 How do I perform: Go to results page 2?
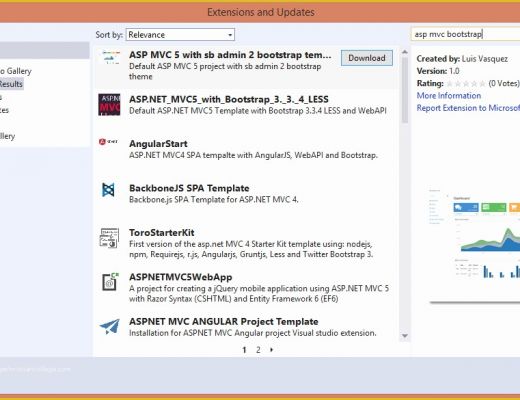258,350
